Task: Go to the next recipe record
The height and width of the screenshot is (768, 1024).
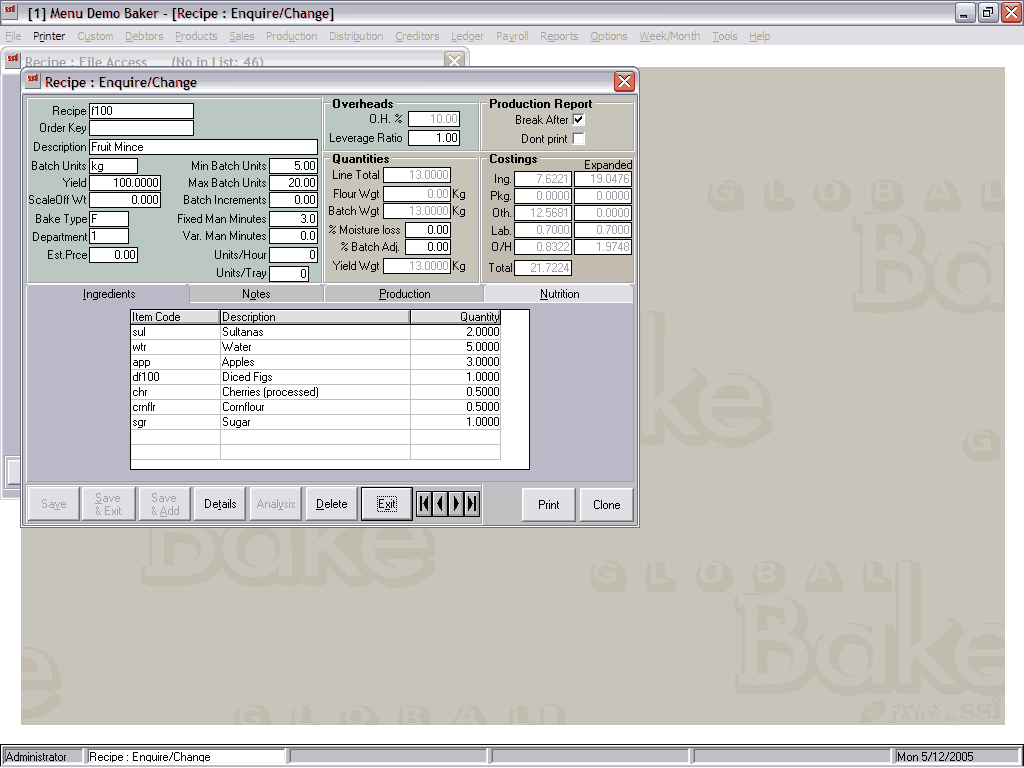Action: (x=456, y=504)
